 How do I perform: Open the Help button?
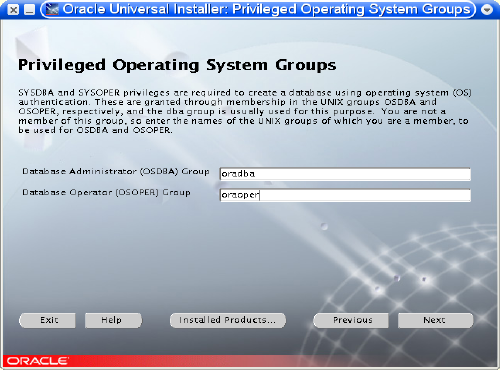(x=113, y=320)
